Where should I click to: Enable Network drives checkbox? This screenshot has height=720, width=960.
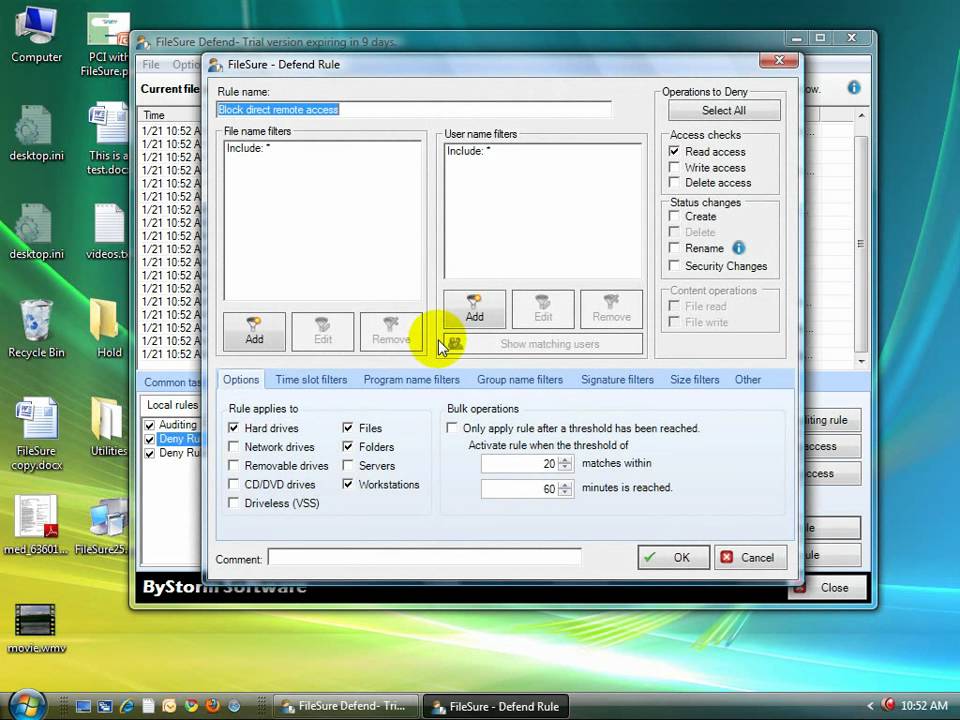233,446
